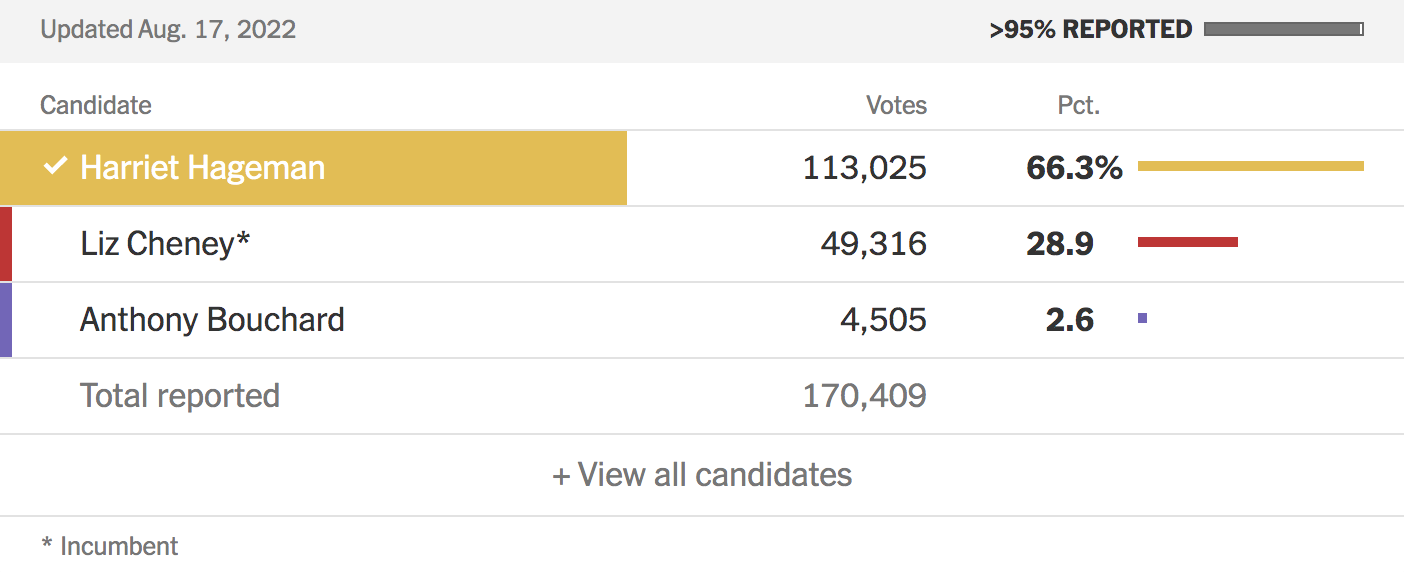Click Cheney's 28.9 percentage value

coord(1059,244)
